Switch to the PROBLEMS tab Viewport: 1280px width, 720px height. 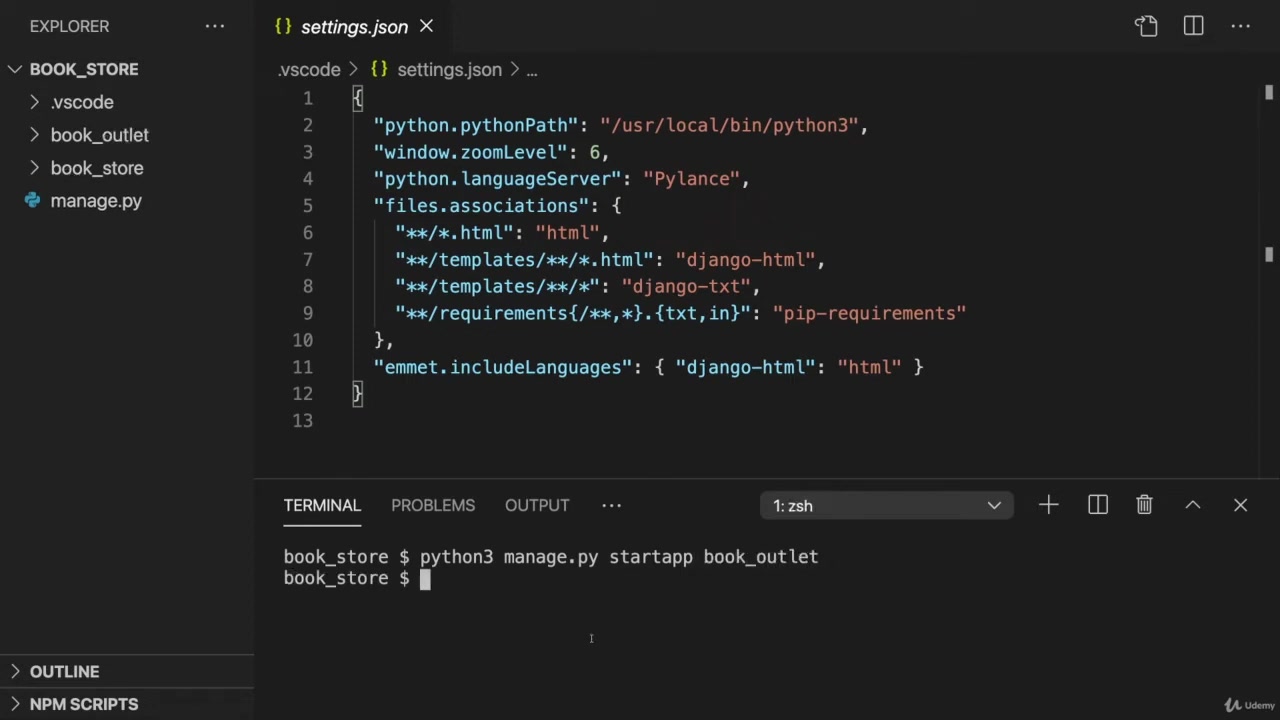(x=432, y=506)
